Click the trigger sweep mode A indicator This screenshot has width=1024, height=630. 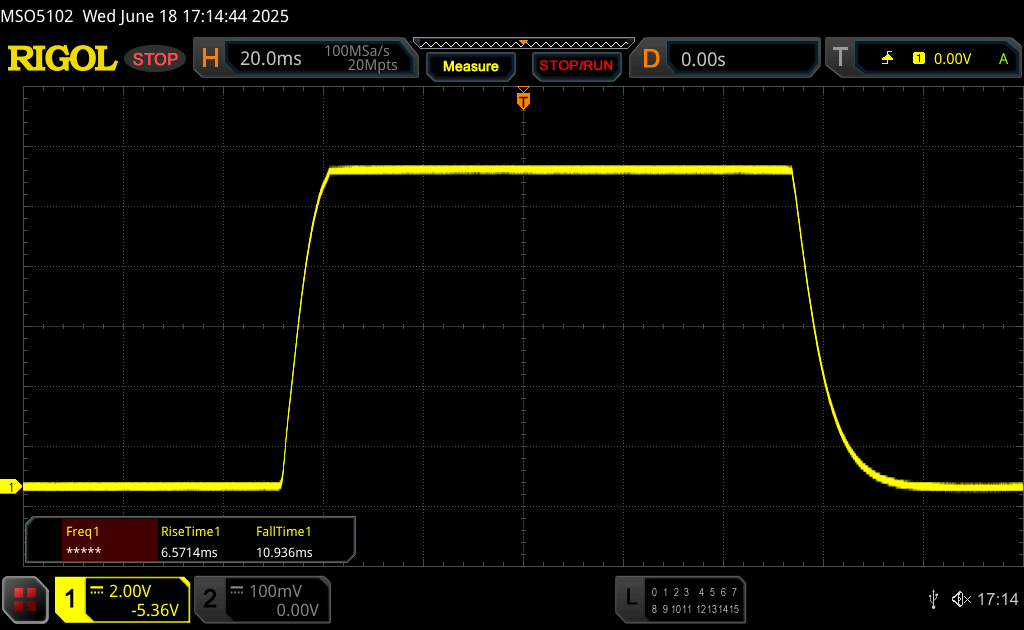1003,59
